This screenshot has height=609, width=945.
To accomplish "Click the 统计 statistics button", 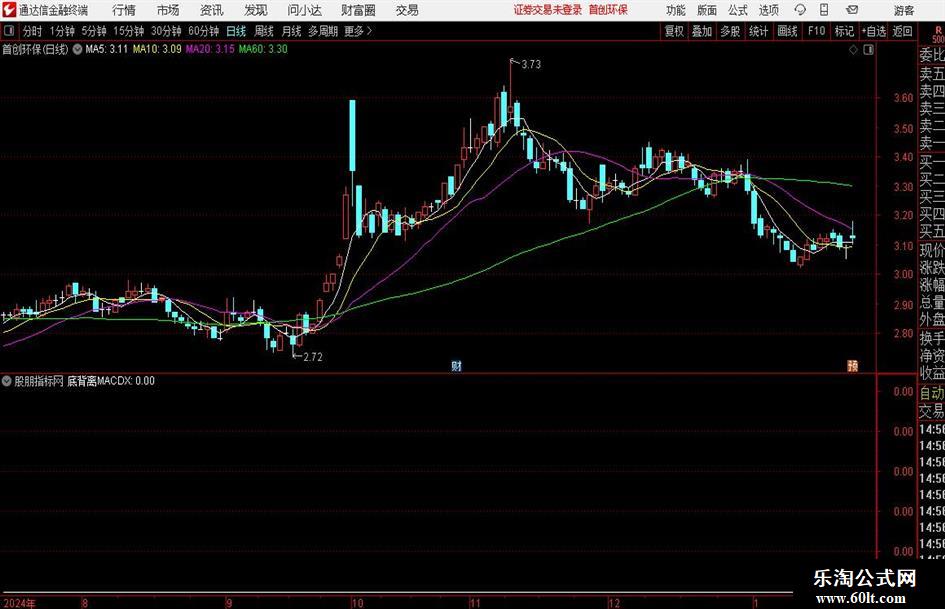I will pyautogui.click(x=758, y=31).
